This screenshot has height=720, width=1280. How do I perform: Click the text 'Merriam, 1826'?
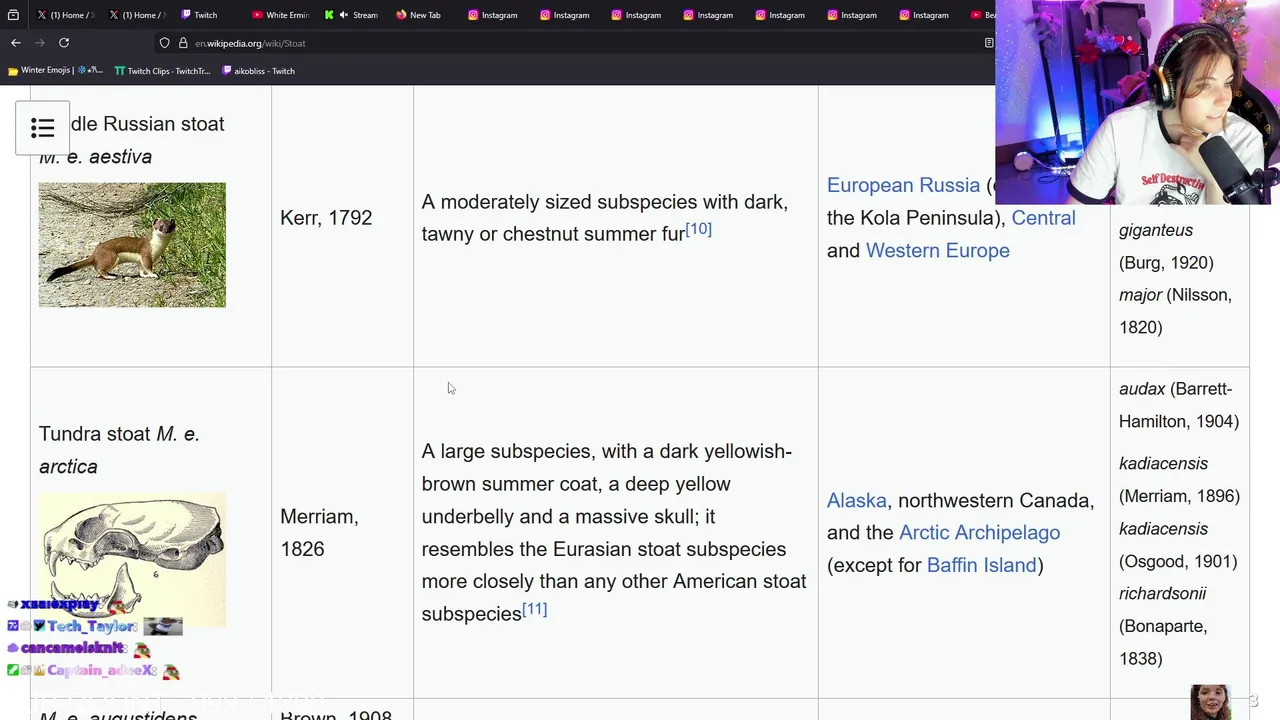click(319, 533)
